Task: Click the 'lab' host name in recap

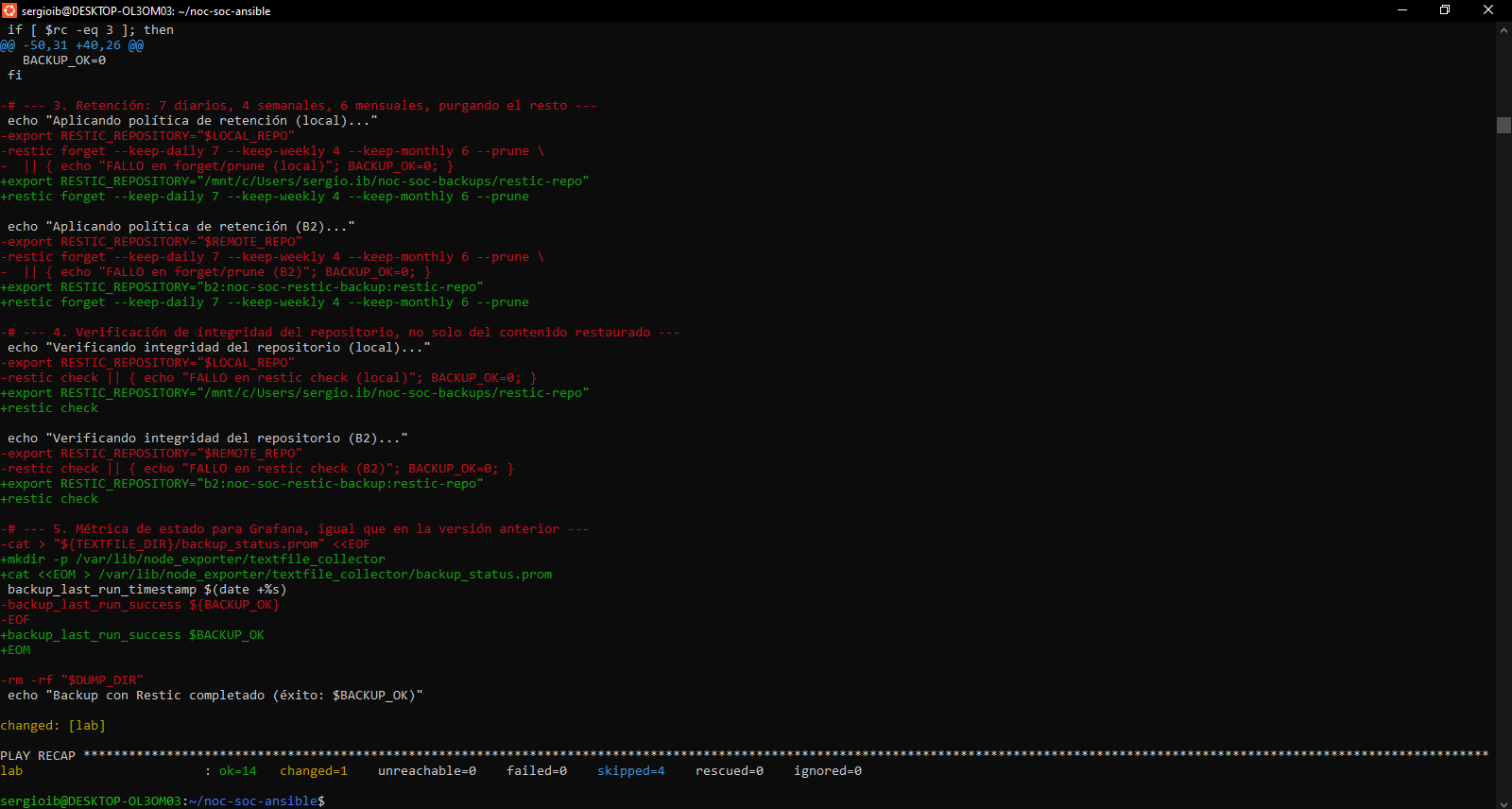Action: click(x=11, y=771)
